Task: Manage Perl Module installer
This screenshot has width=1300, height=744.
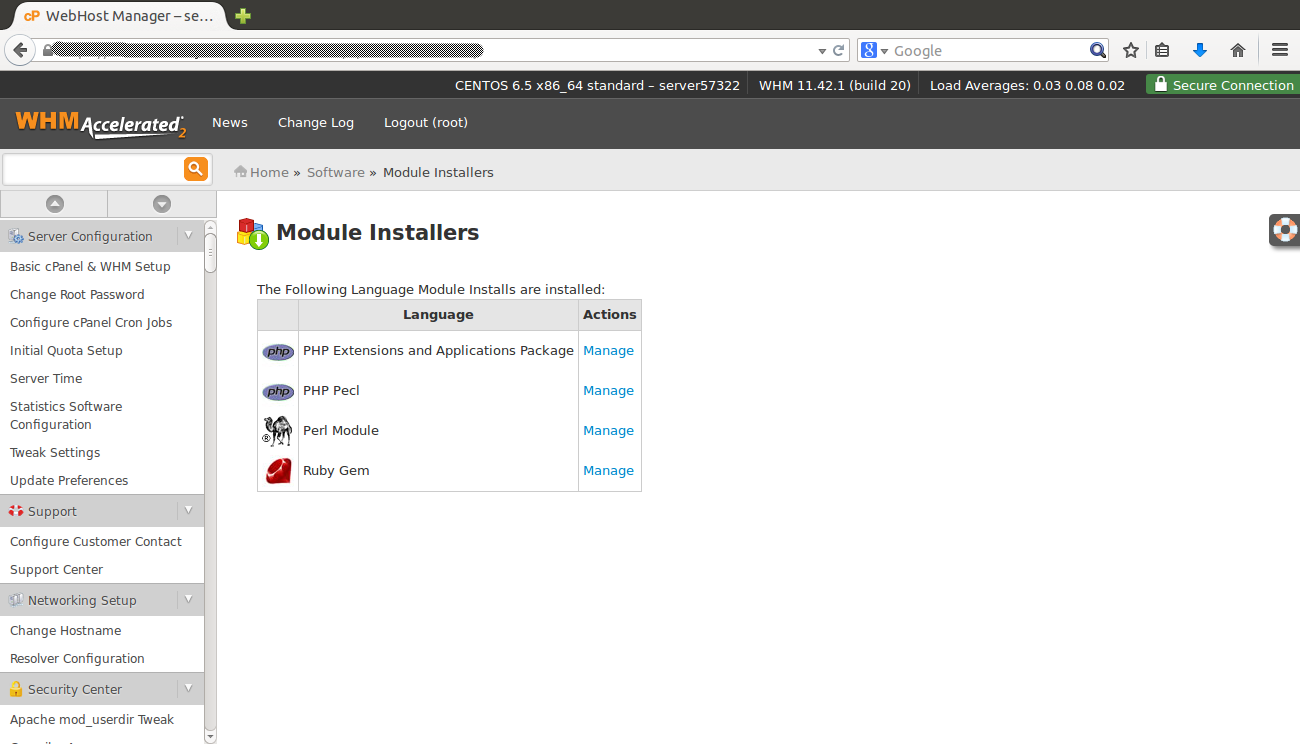Action: pyautogui.click(x=608, y=431)
